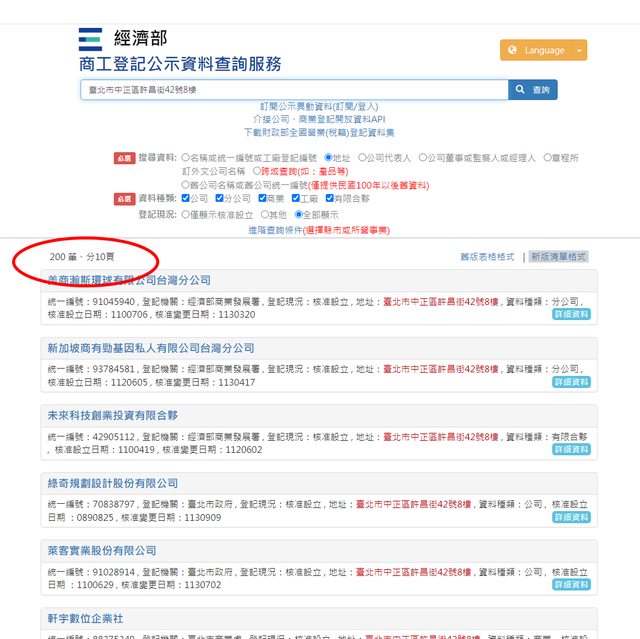Click the 查詢 search button
Image resolution: width=640 pixels, height=639 pixels.
click(x=533, y=90)
